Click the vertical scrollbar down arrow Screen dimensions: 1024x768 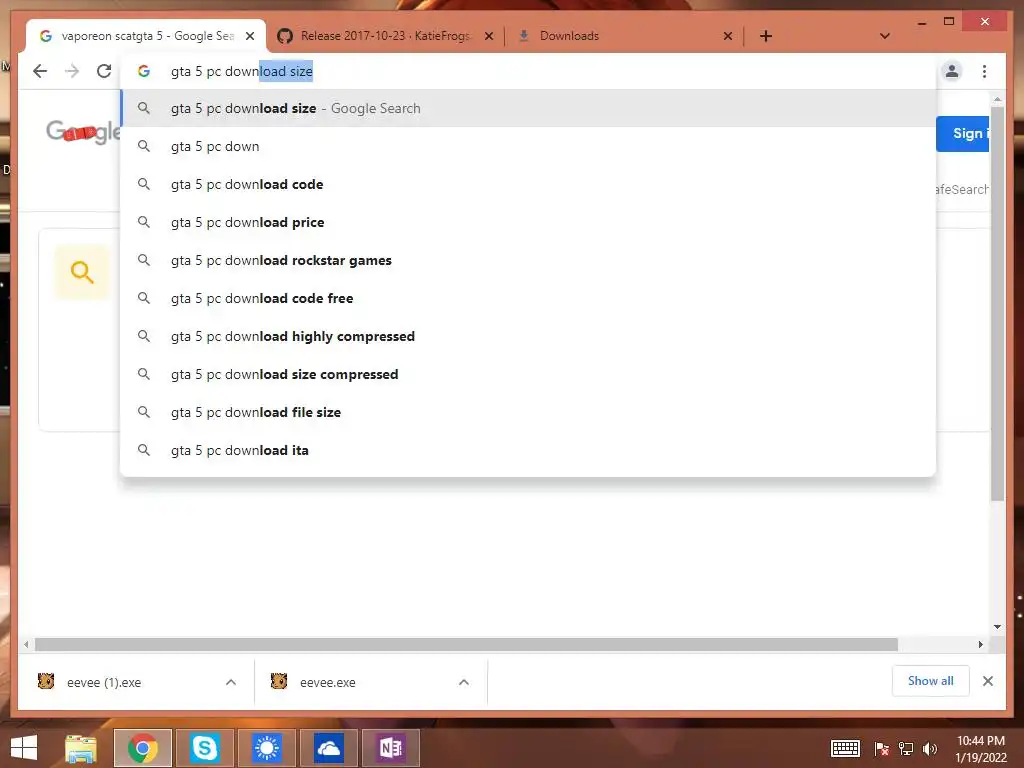(997, 627)
